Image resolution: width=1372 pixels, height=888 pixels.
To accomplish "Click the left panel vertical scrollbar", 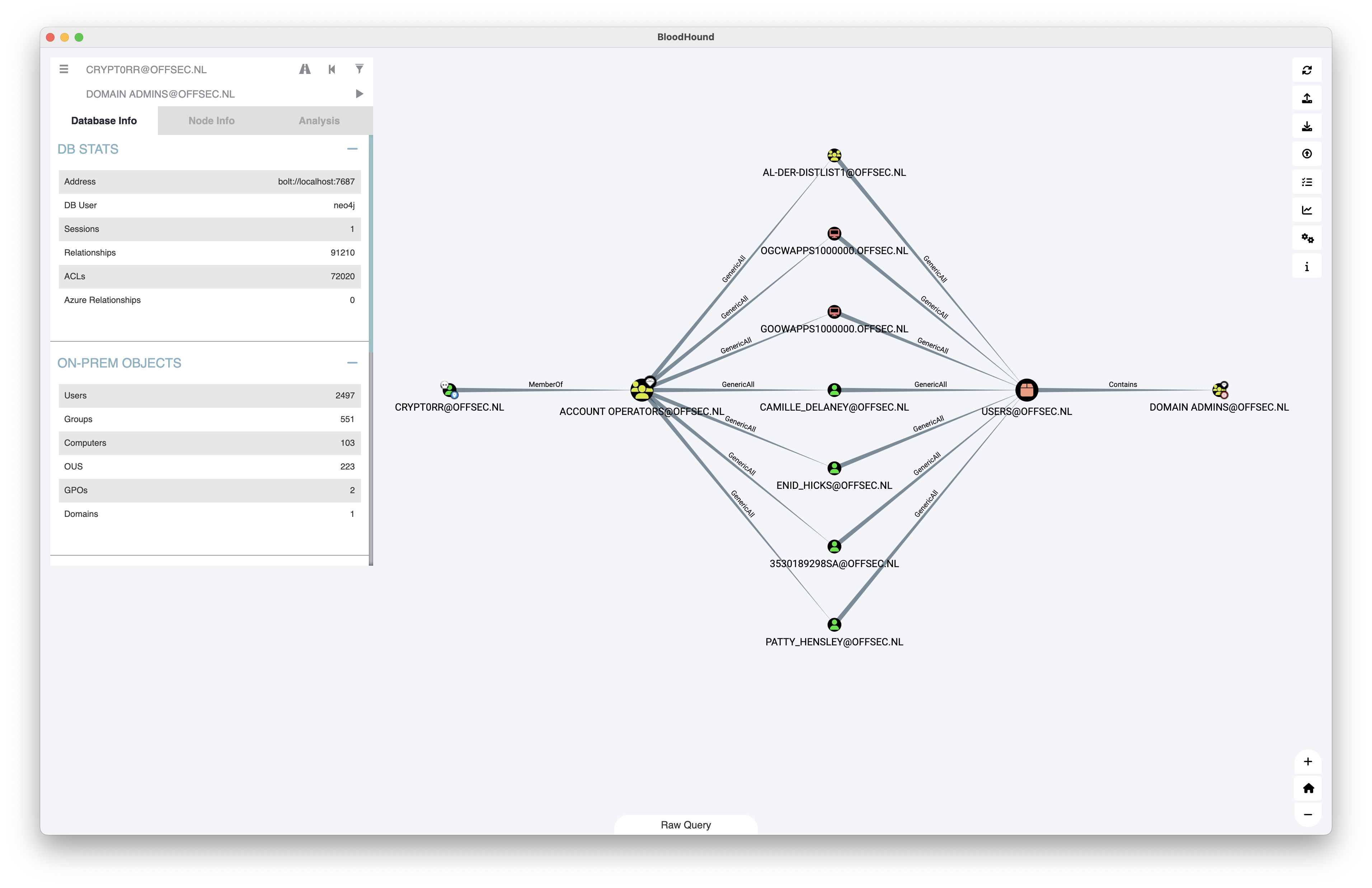I will click(x=371, y=242).
